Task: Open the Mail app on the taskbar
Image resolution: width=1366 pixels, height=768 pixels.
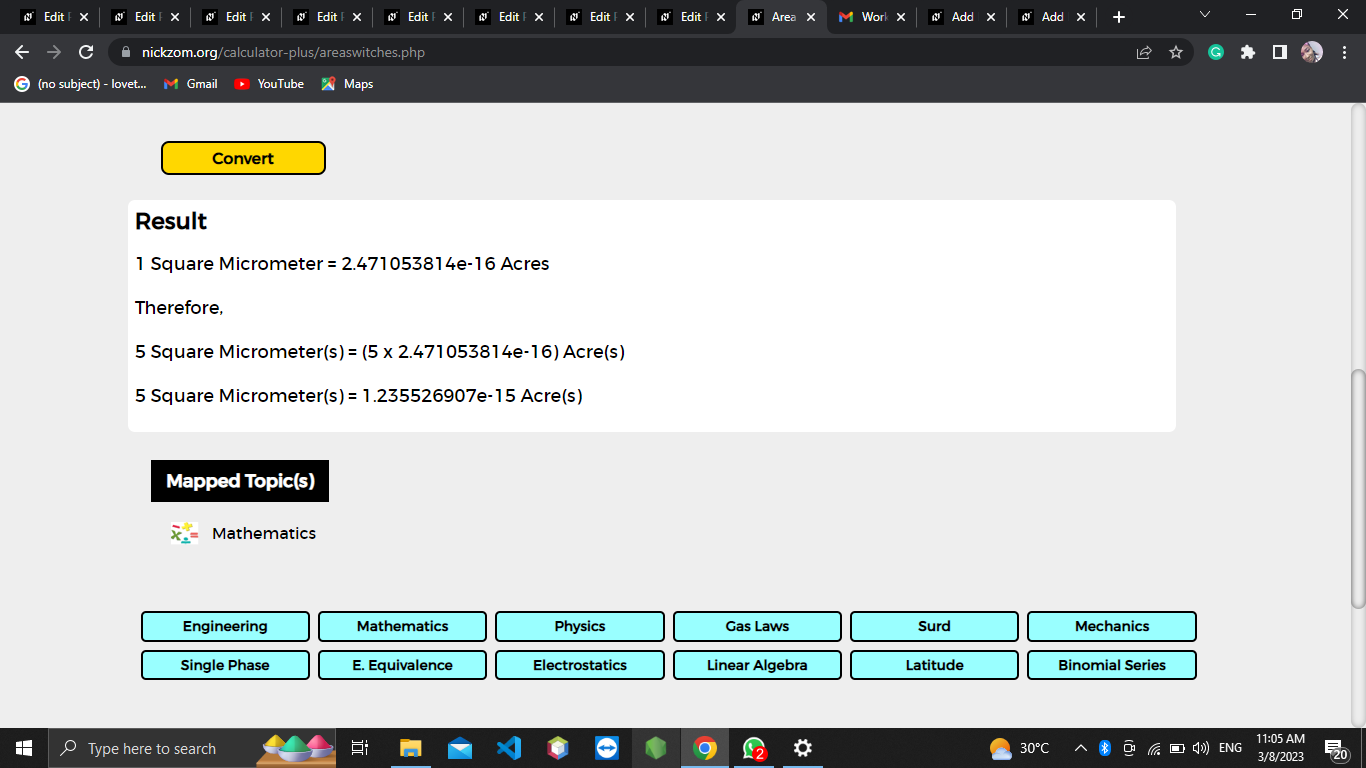Action: (x=460, y=748)
